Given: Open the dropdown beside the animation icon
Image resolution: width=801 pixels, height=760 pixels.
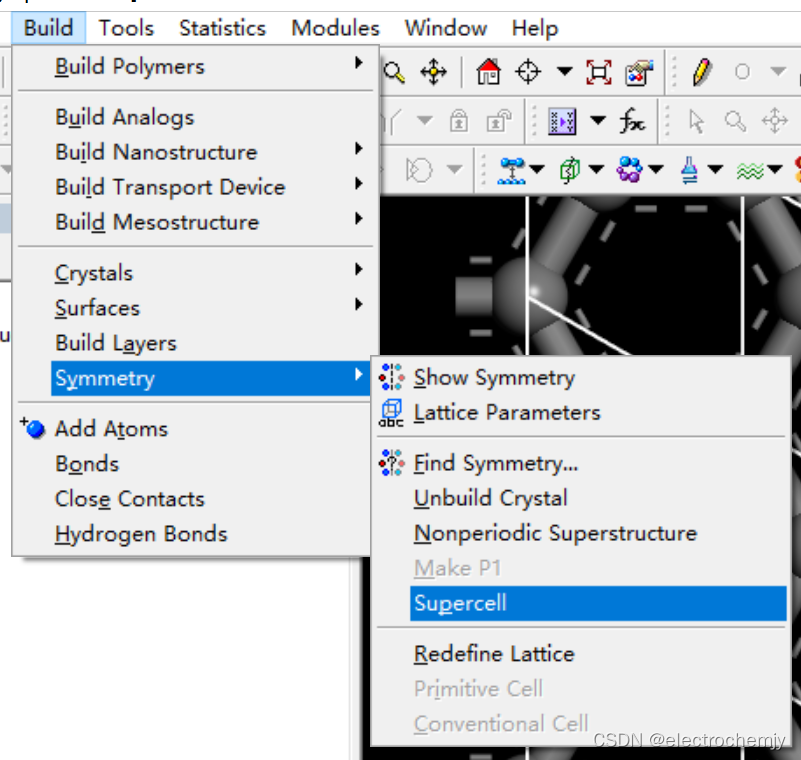Looking at the screenshot, I should click(x=598, y=121).
